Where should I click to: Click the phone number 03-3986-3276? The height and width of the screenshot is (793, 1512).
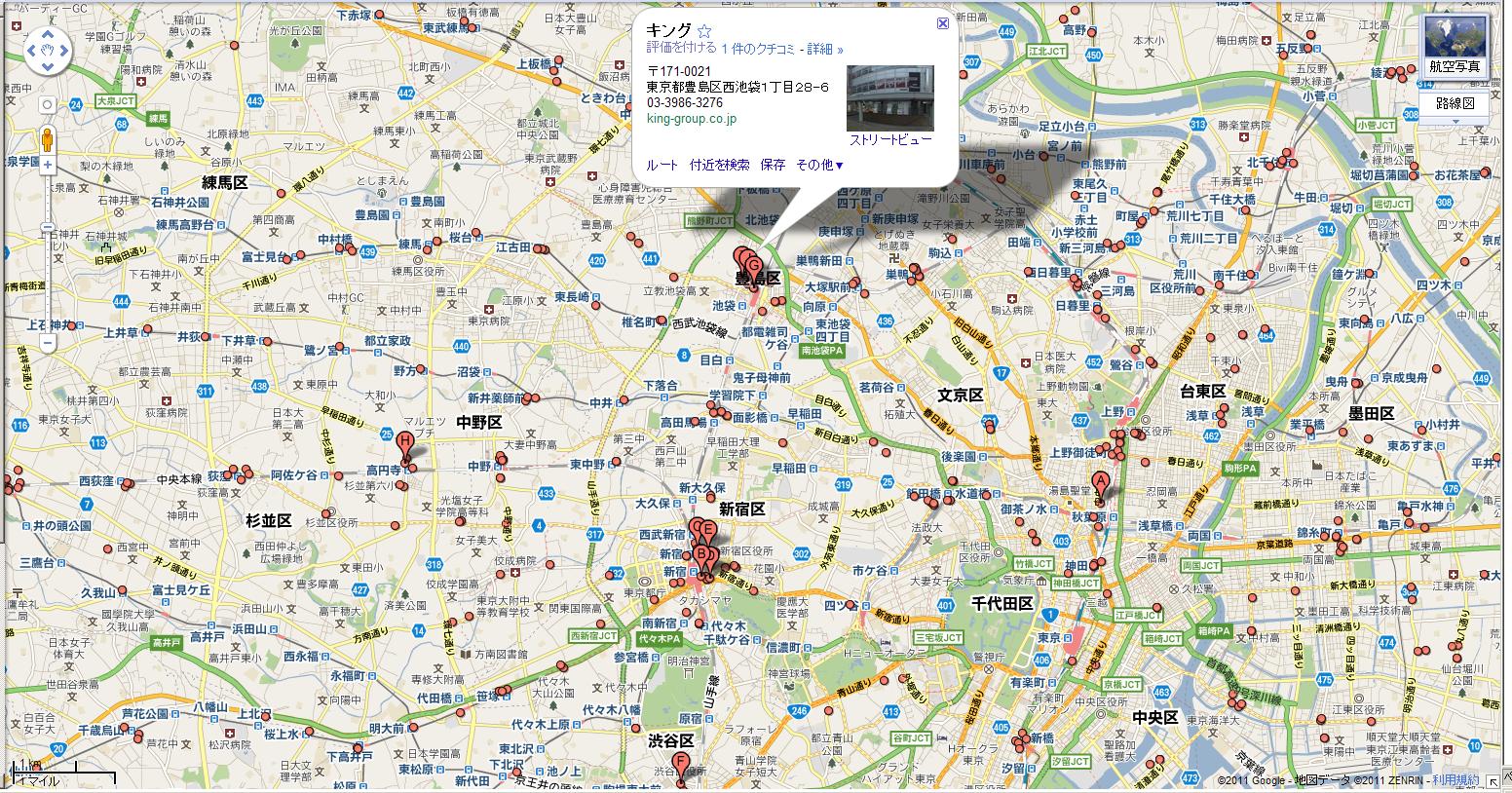685,102
